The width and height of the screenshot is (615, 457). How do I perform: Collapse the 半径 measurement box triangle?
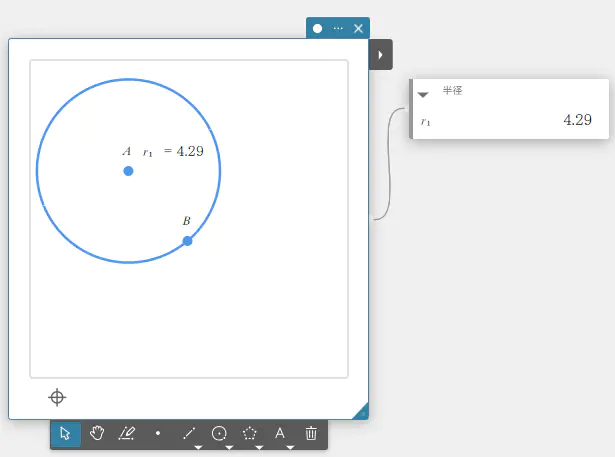pyautogui.click(x=423, y=94)
